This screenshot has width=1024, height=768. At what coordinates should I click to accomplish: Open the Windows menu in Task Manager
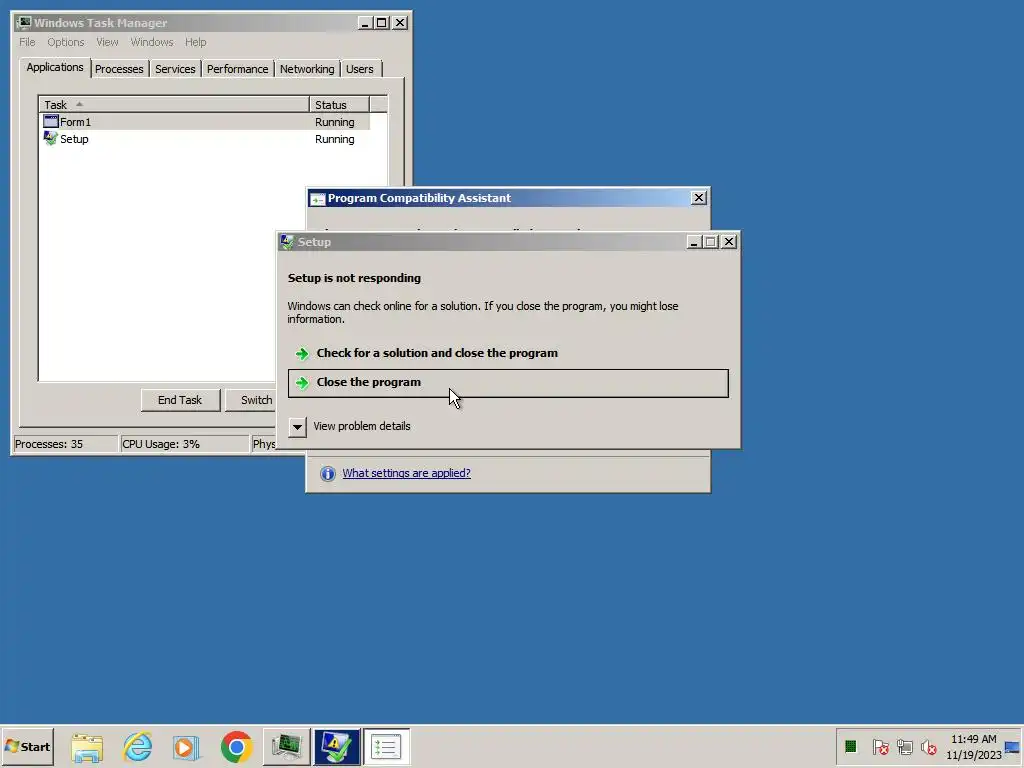pos(152,42)
